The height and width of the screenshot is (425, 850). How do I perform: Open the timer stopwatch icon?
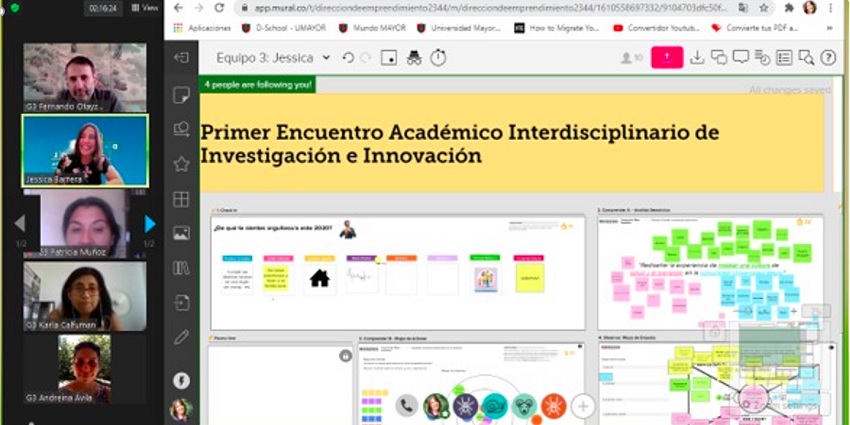point(438,57)
